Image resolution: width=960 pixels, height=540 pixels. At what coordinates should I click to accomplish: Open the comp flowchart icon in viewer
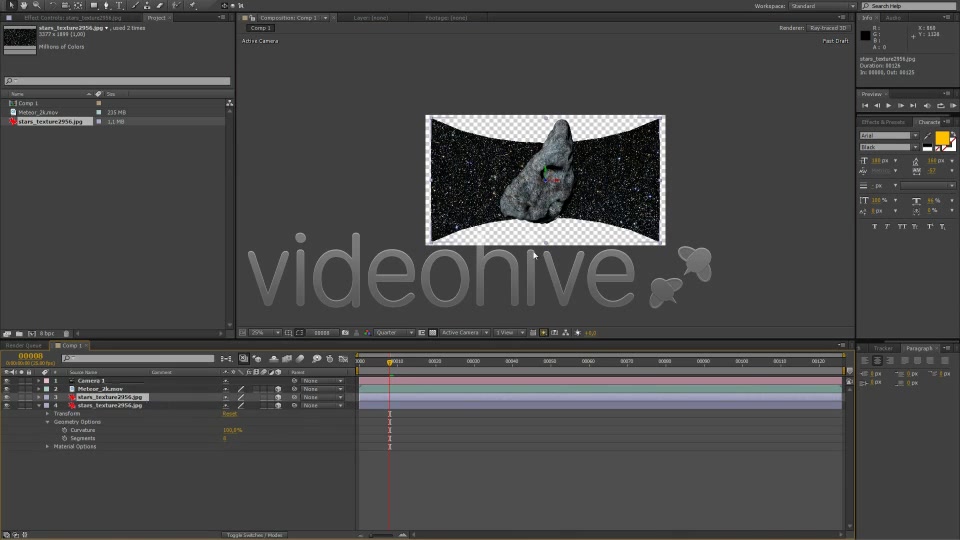coord(566,332)
